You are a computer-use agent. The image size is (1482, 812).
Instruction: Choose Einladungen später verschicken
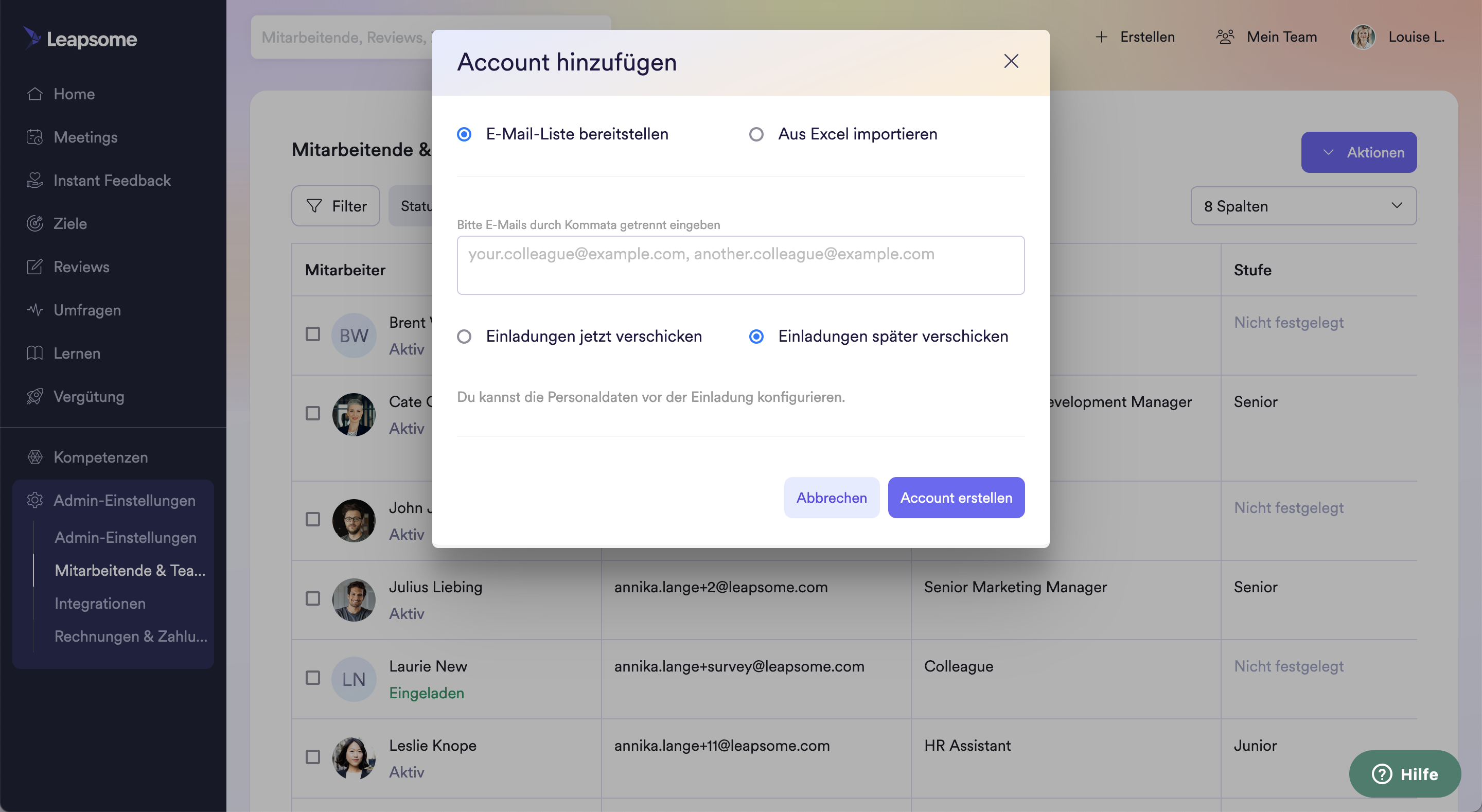click(756, 336)
